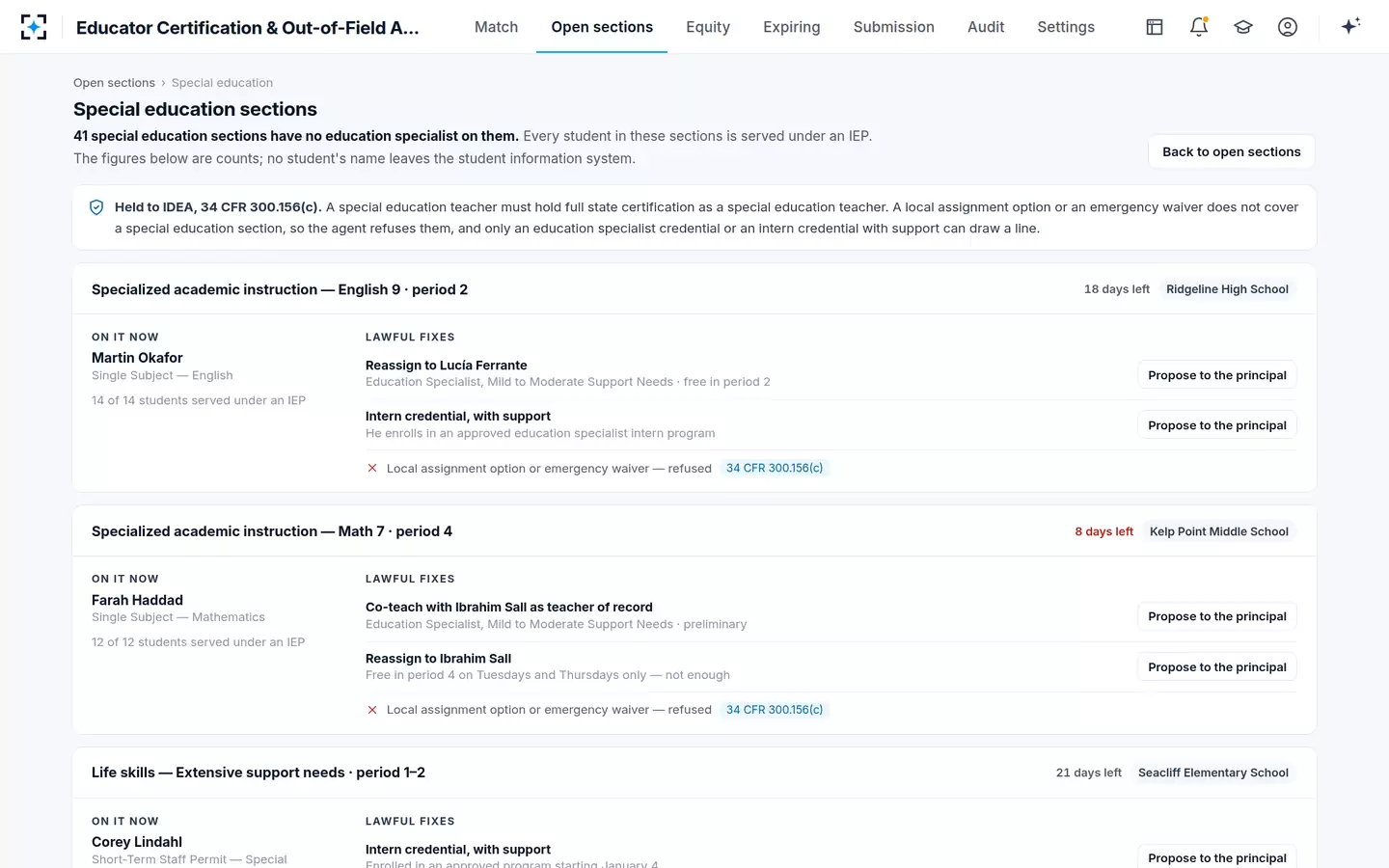Click Special education breadcrumb
1389x868 pixels.
222,83
